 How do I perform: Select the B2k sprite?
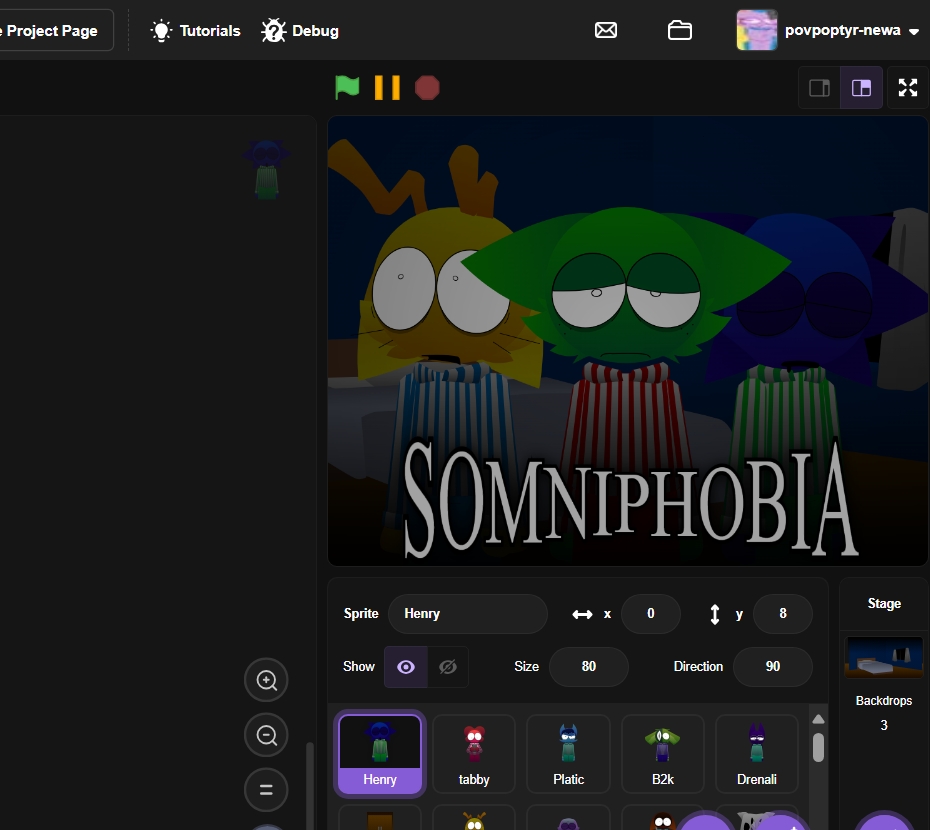663,753
